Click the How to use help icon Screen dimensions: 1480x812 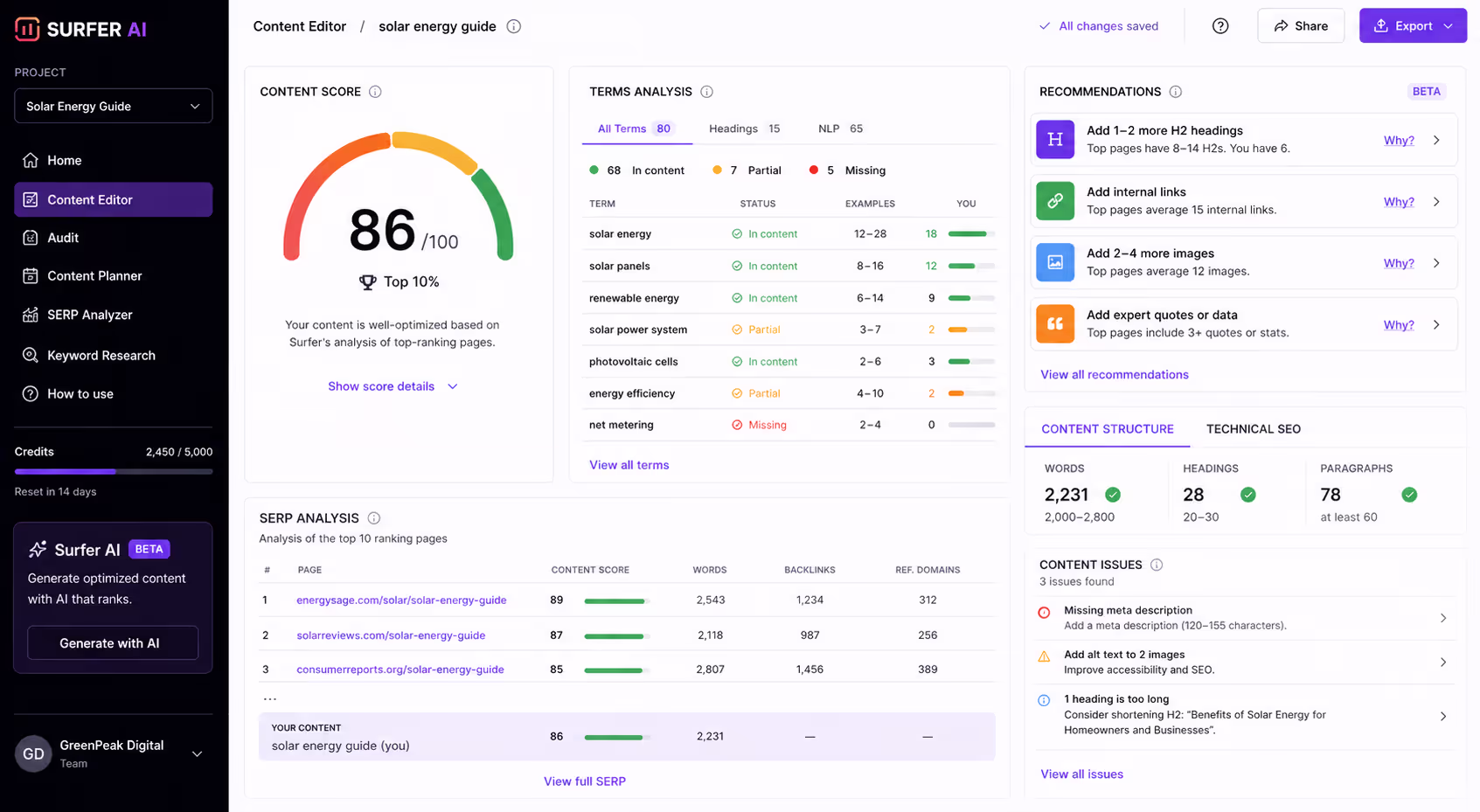pyautogui.click(x=30, y=393)
